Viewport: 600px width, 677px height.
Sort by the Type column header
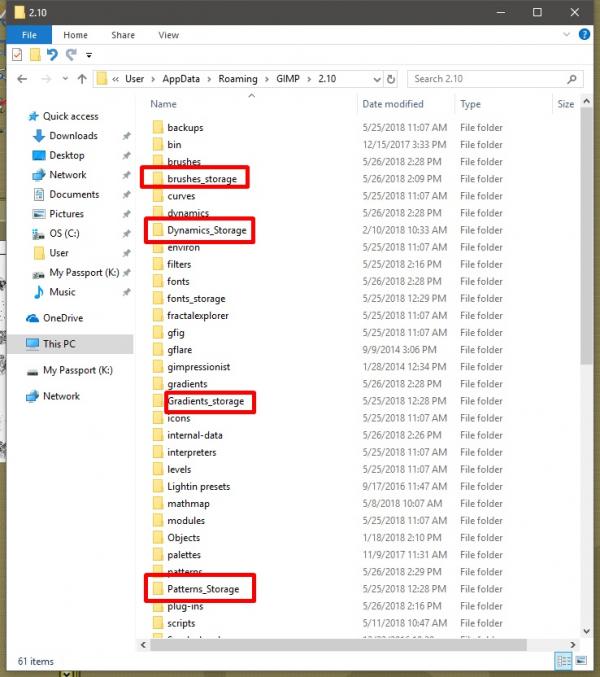coord(470,104)
